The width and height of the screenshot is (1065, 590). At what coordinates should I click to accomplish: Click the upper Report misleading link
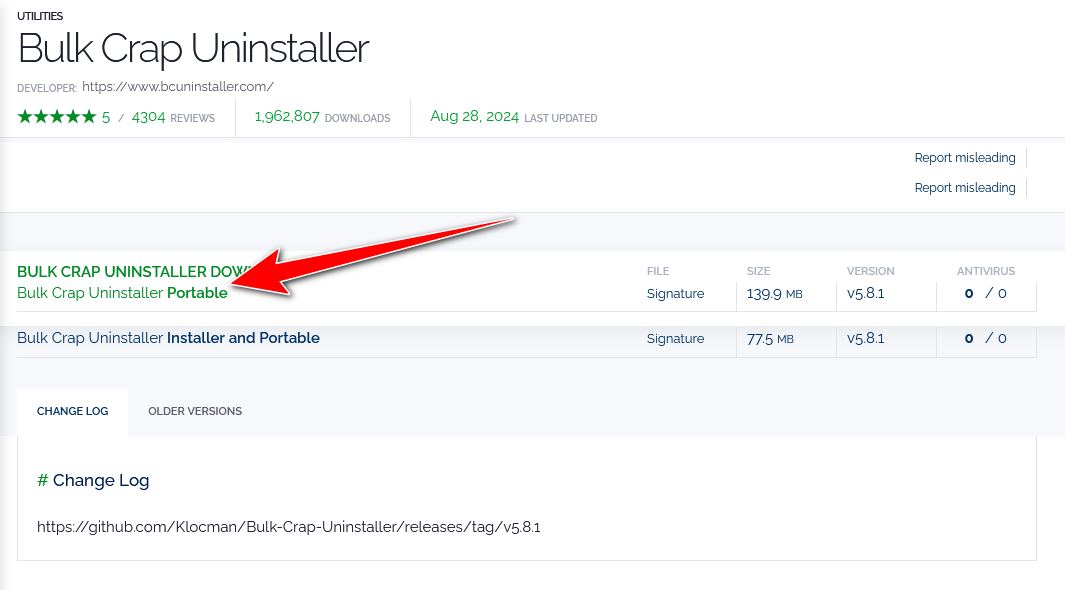click(x=964, y=158)
